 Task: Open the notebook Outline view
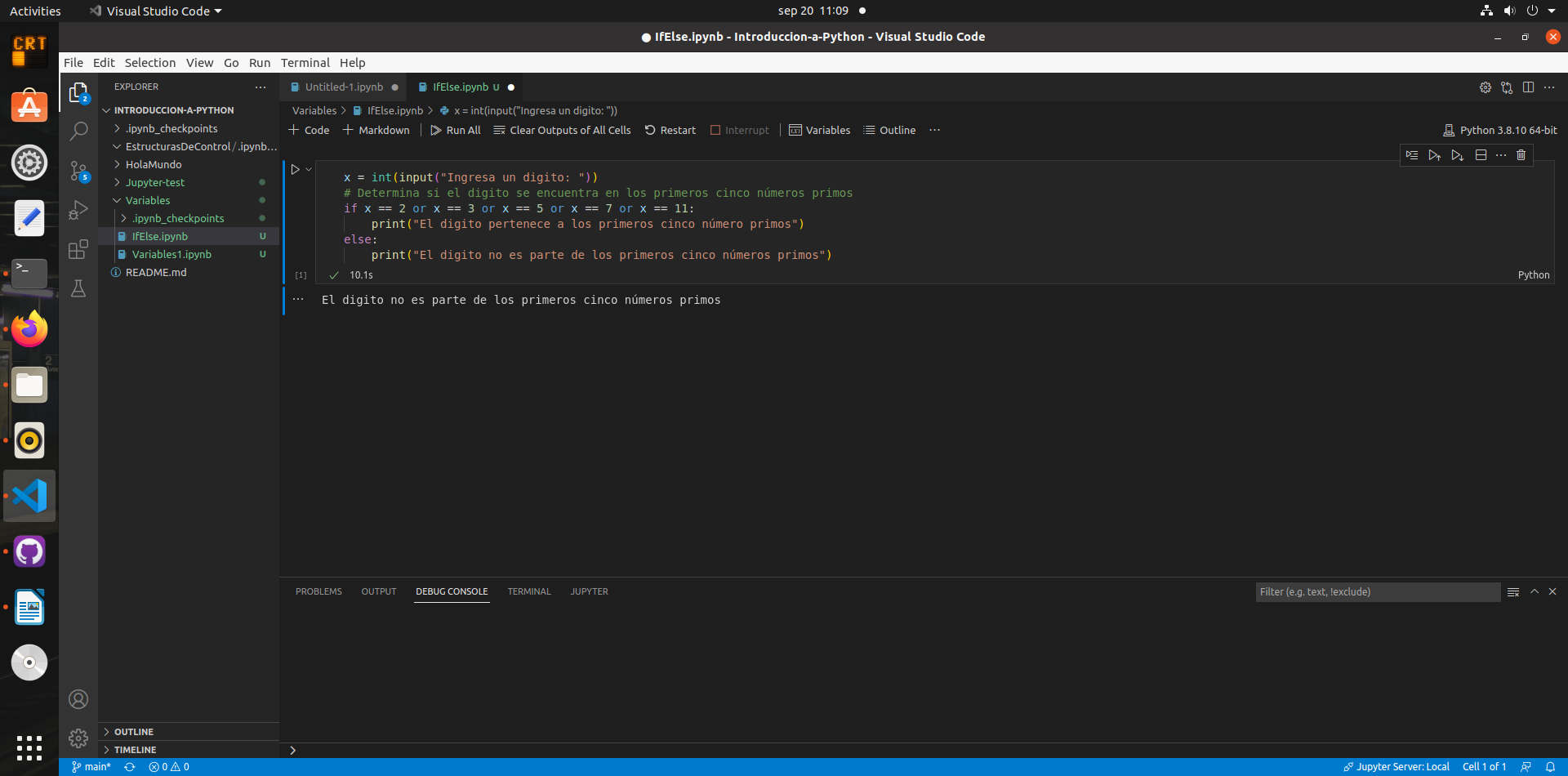coord(889,130)
